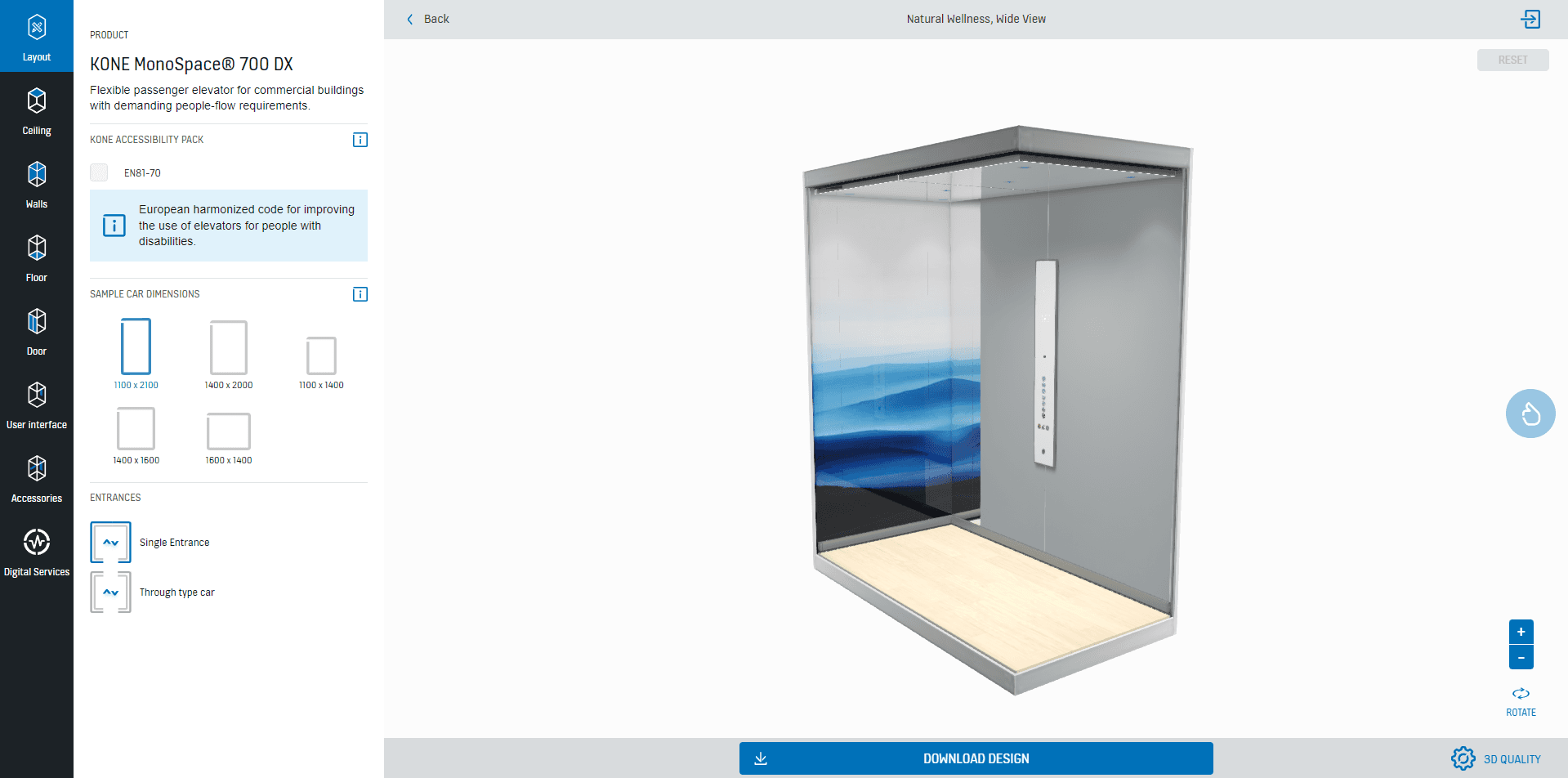Click the elevator control panel in 3D view

[1045, 364]
